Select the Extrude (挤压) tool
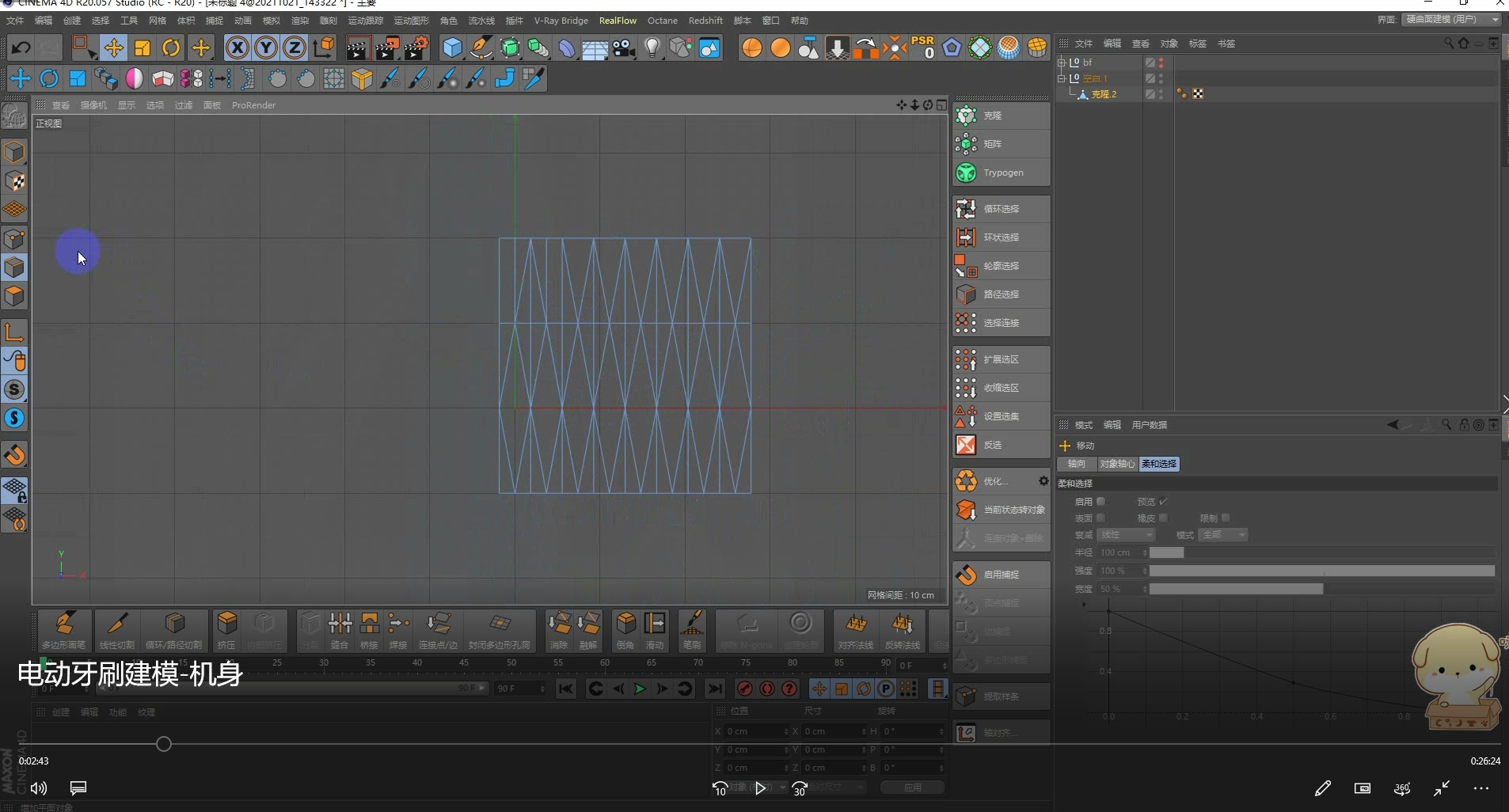 [x=226, y=630]
